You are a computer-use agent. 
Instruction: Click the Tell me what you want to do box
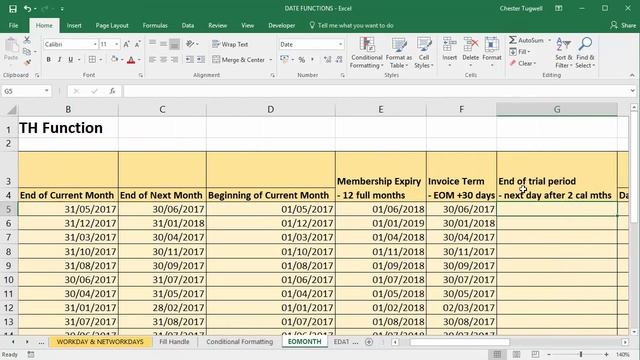(x=351, y=25)
